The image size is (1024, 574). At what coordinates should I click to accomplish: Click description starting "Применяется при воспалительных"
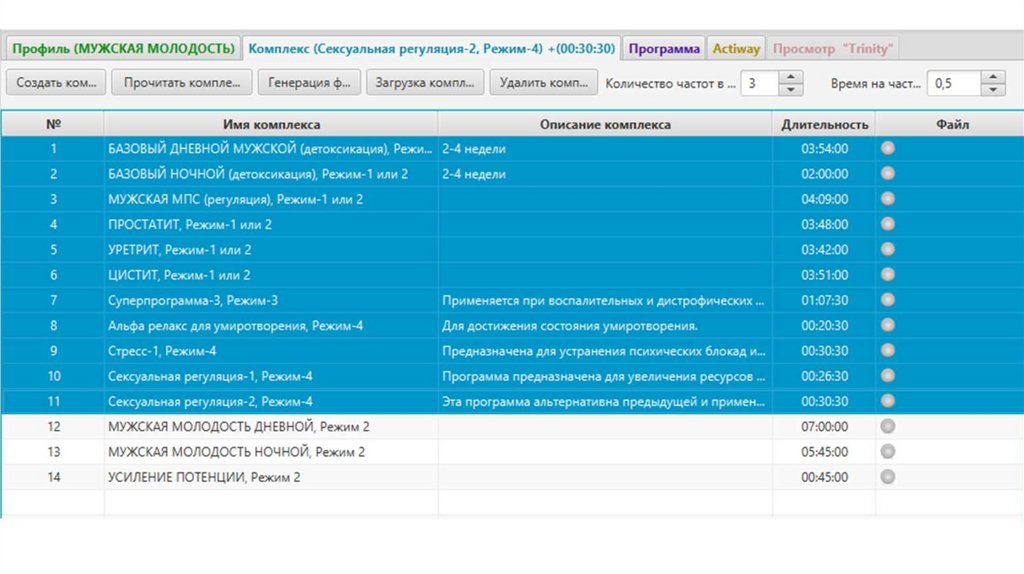[603, 300]
